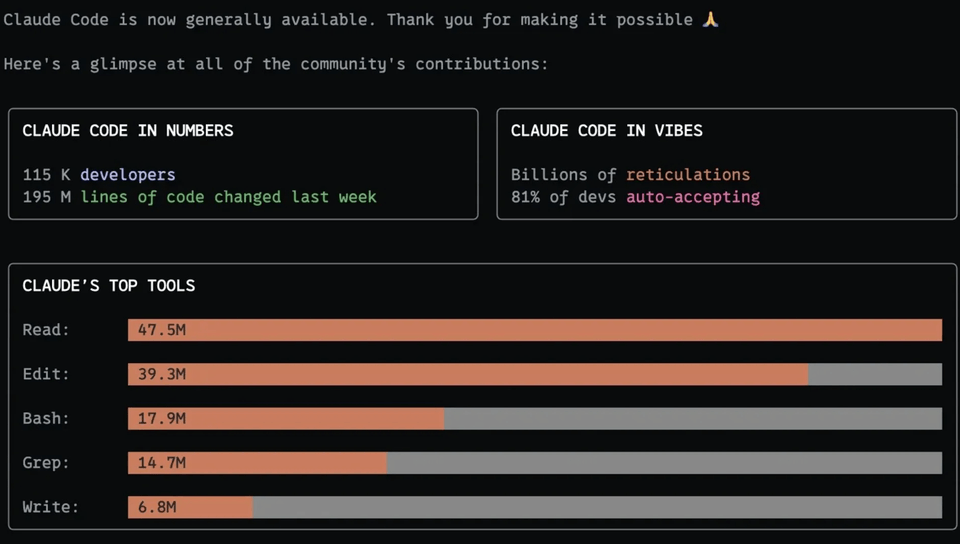Click the praying hands emoji

click(x=710, y=19)
